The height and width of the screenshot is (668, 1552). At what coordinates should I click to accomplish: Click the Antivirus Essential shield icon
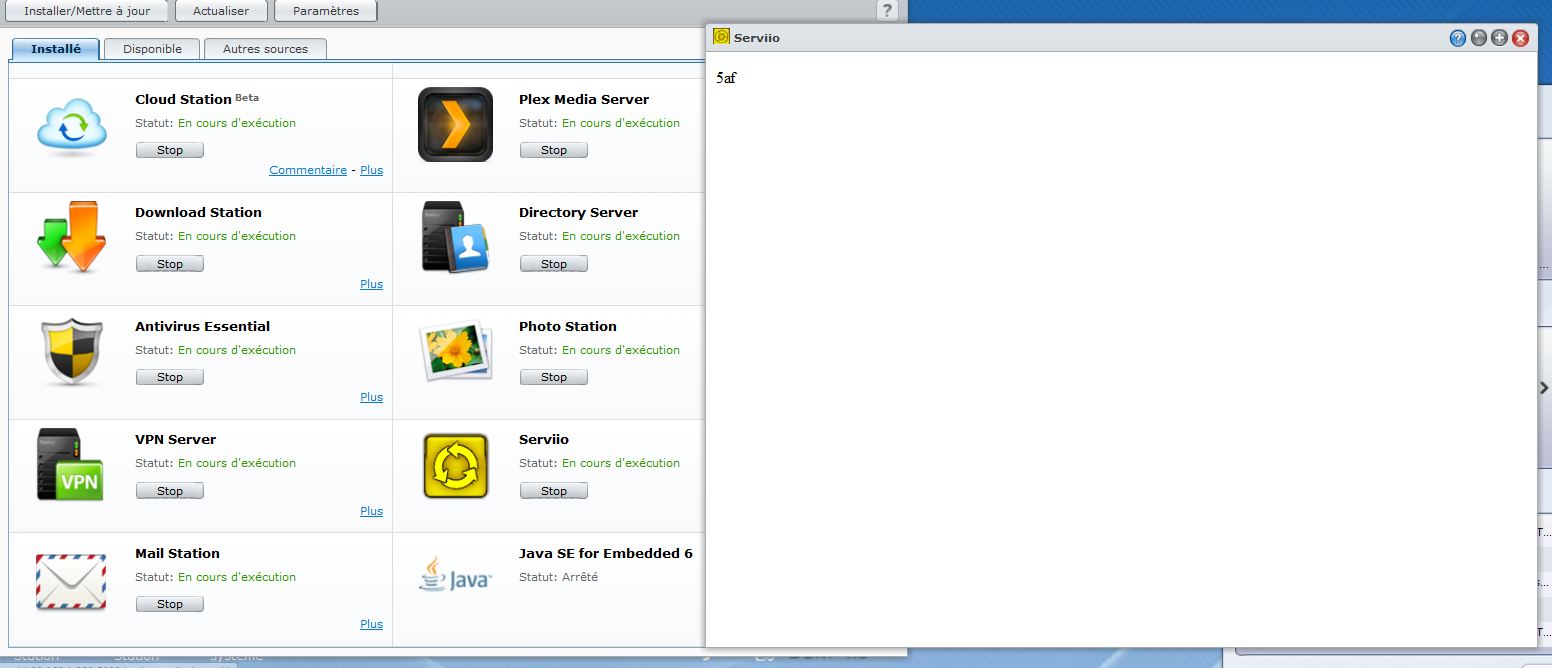click(x=72, y=351)
